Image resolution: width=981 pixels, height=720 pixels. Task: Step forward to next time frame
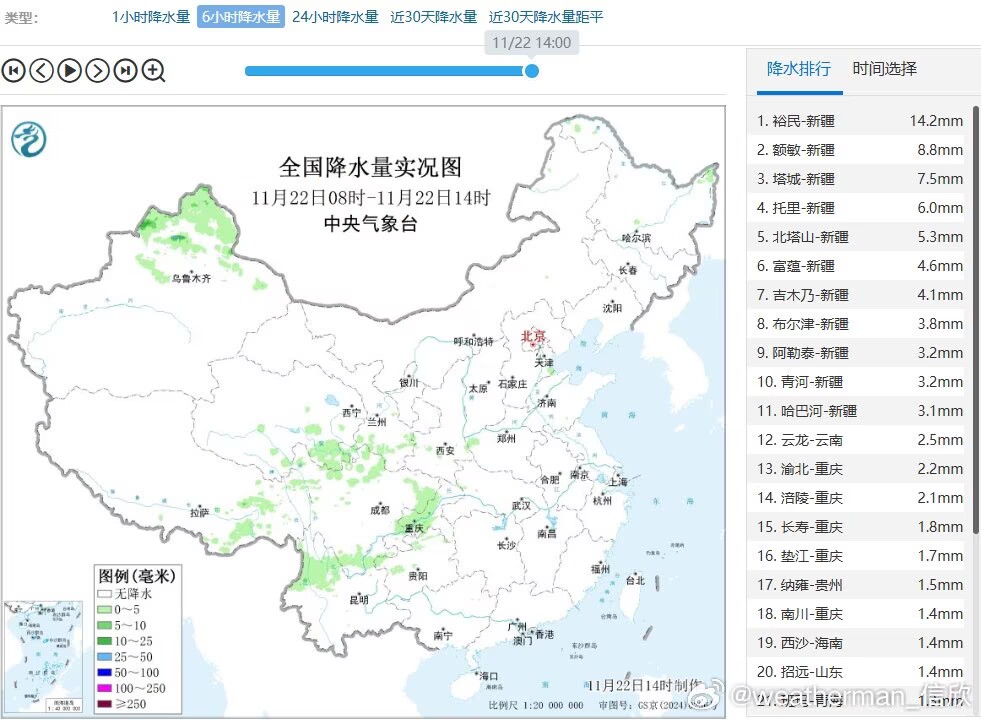click(97, 70)
